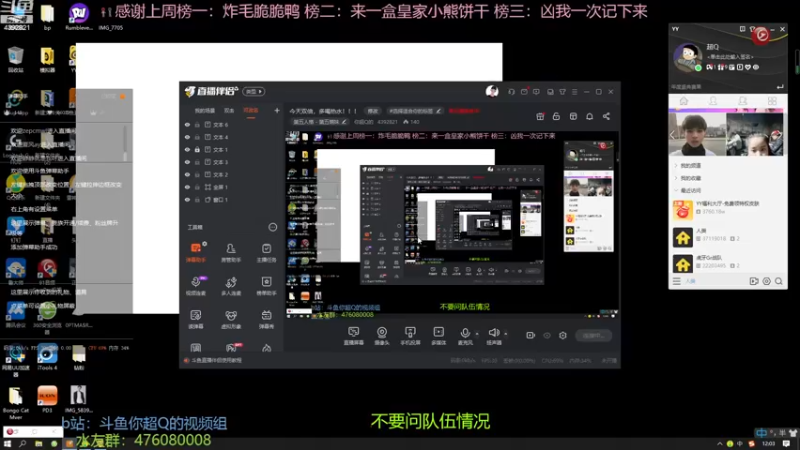
Task: Click the notification bell icon above preview
Action: coord(589,116)
